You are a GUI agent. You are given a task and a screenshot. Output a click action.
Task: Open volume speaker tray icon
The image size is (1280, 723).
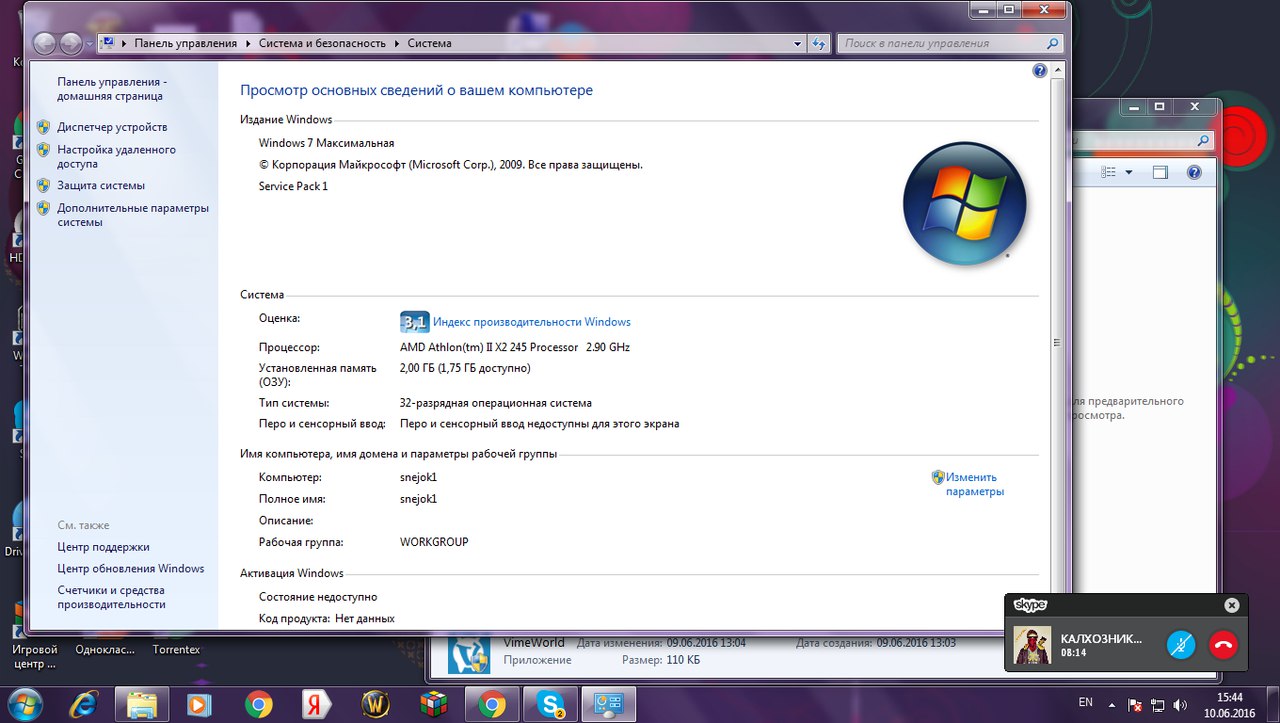[x=1180, y=705]
